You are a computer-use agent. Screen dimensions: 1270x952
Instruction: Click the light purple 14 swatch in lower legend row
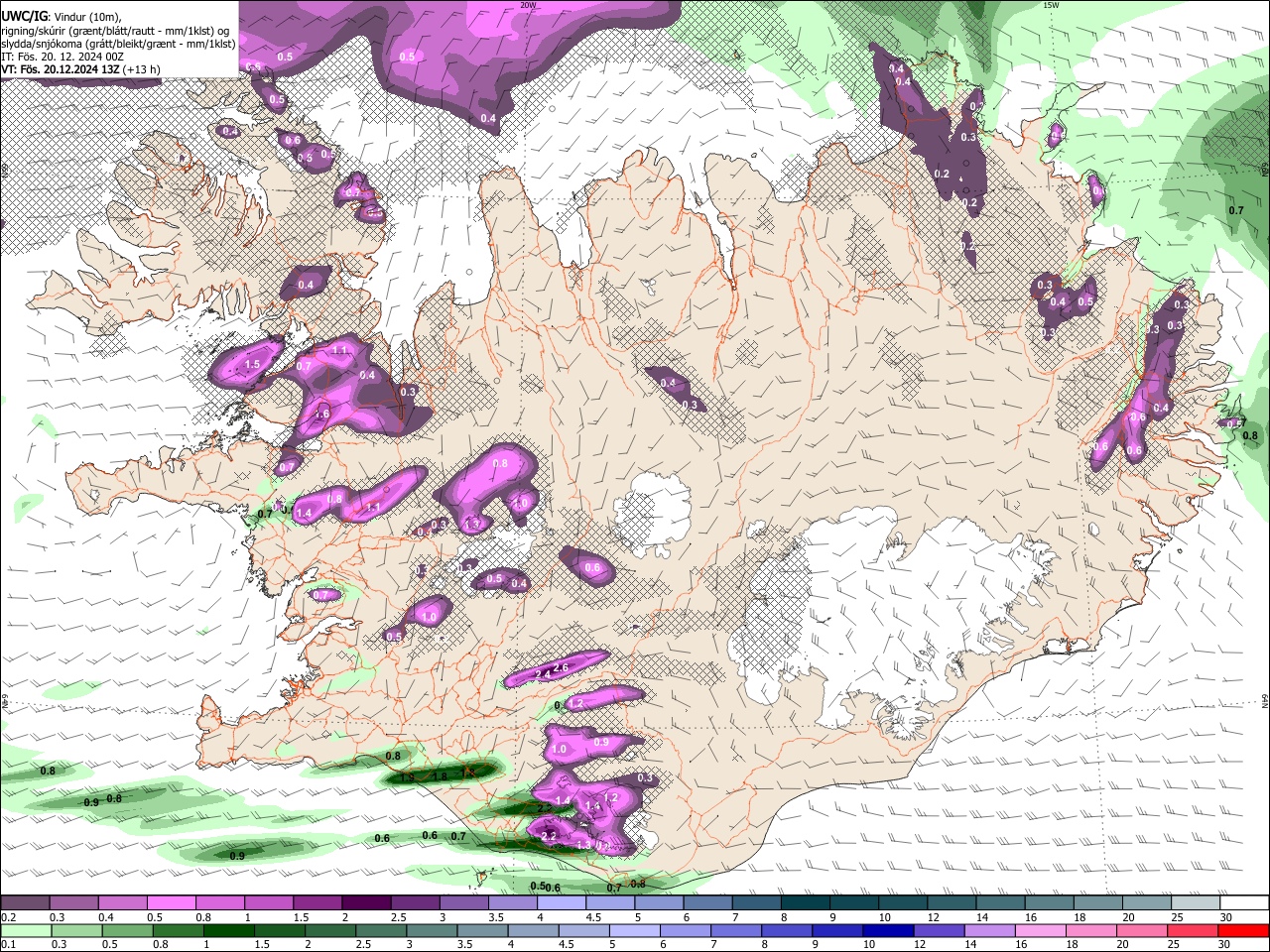pos(987,931)
